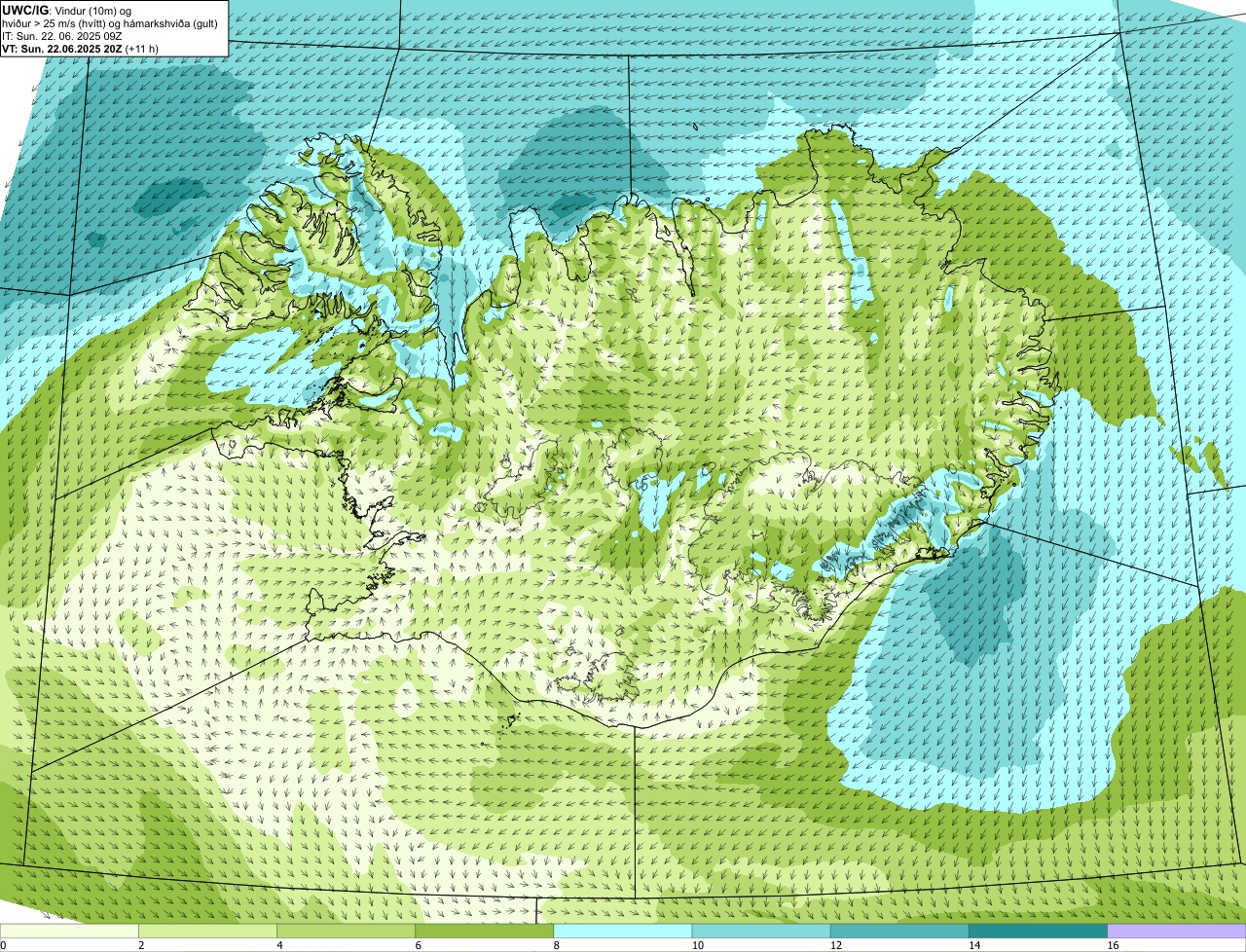
Task: Click the '4' label on the colour scale
Action: [x=279, y=945]
